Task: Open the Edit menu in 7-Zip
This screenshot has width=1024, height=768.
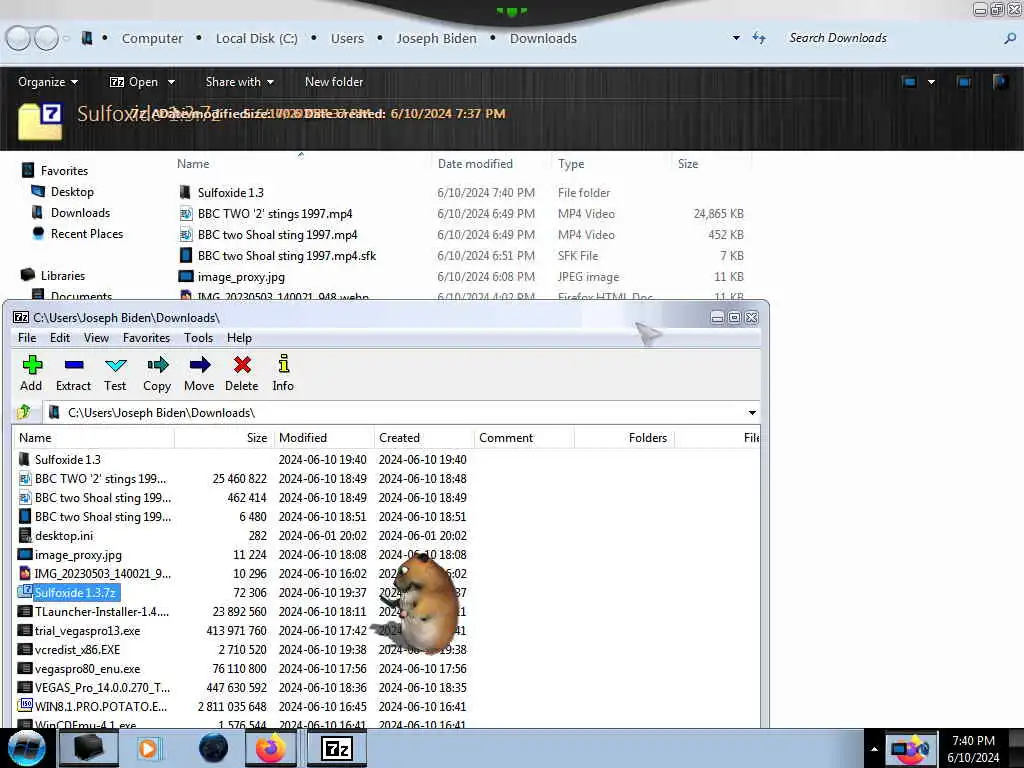Action: tap(59, 338)
